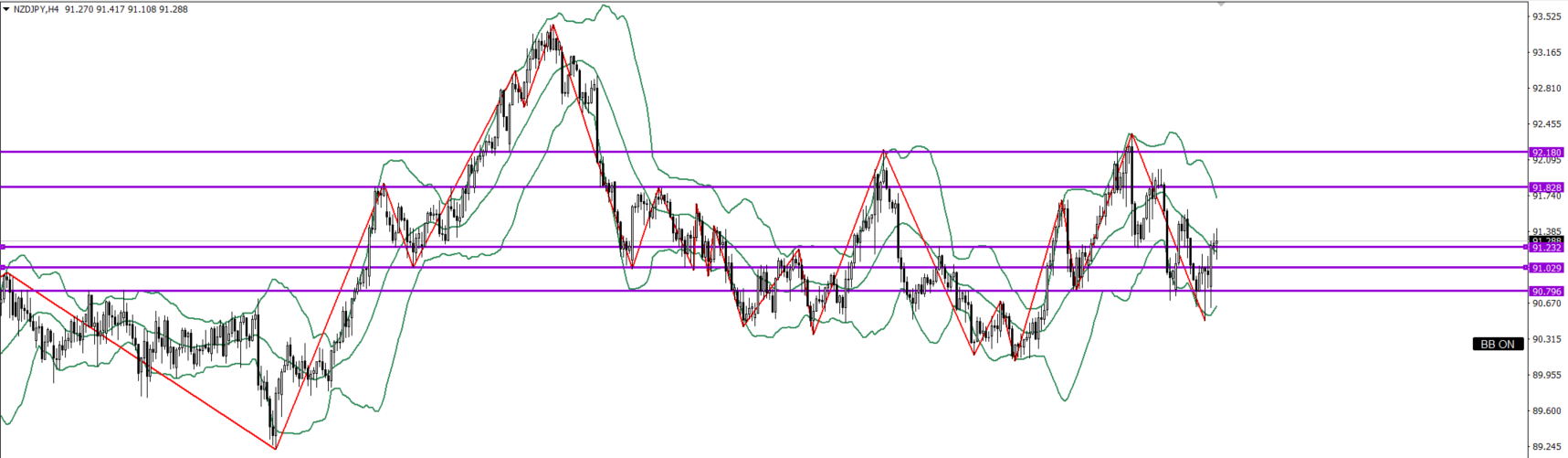The height and width of the screenshot is (458, 1568).
Task: Click the highest red zigzag peak
Action: (552, 26)
